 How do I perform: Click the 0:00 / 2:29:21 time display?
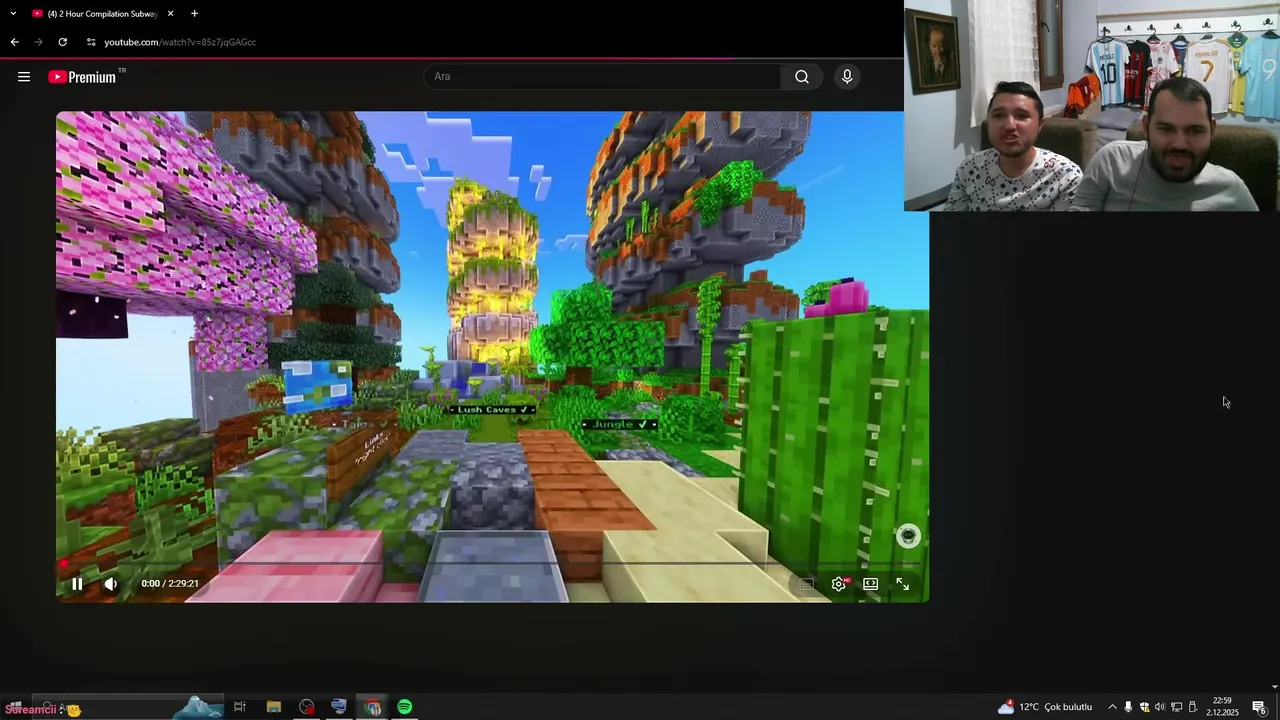pyautogui.click(x=170, y=584)
